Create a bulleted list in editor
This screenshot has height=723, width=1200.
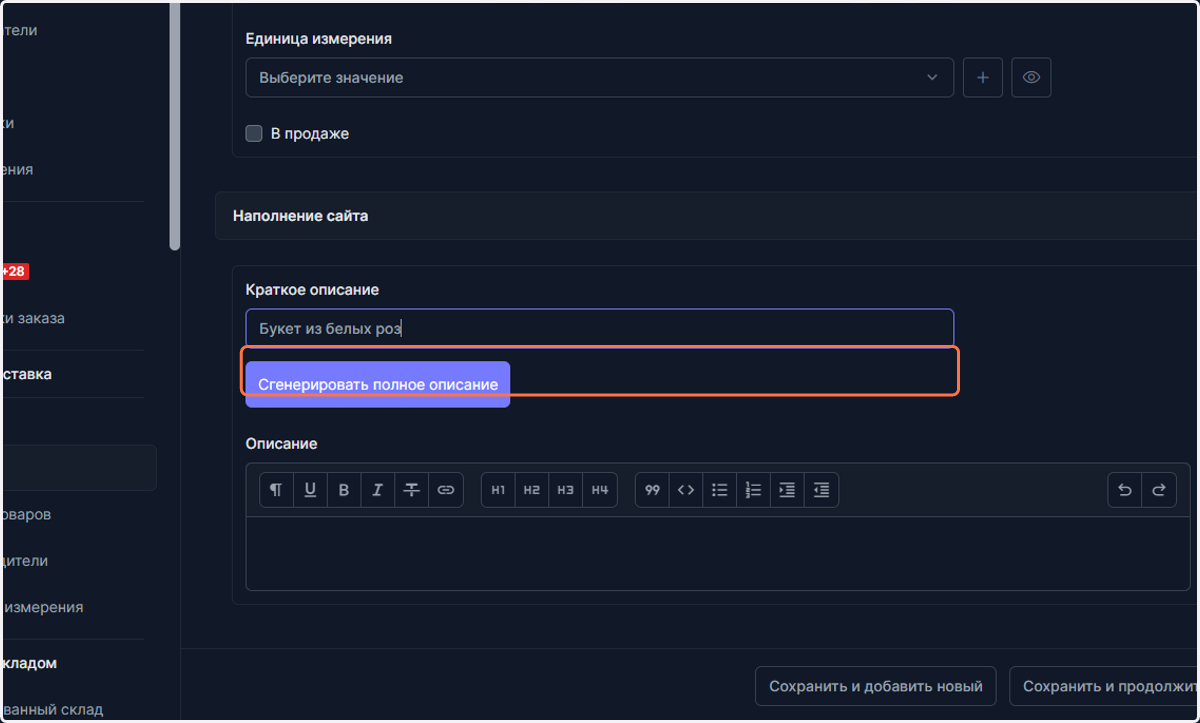point(720,490)
